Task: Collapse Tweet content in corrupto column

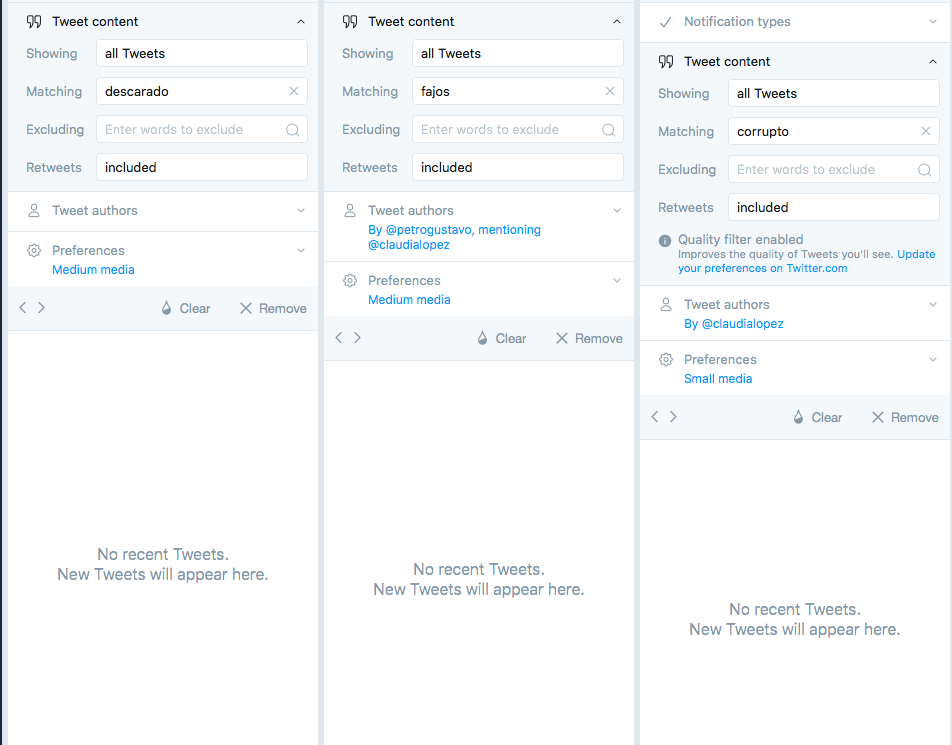Action: (x=933, y=62)
